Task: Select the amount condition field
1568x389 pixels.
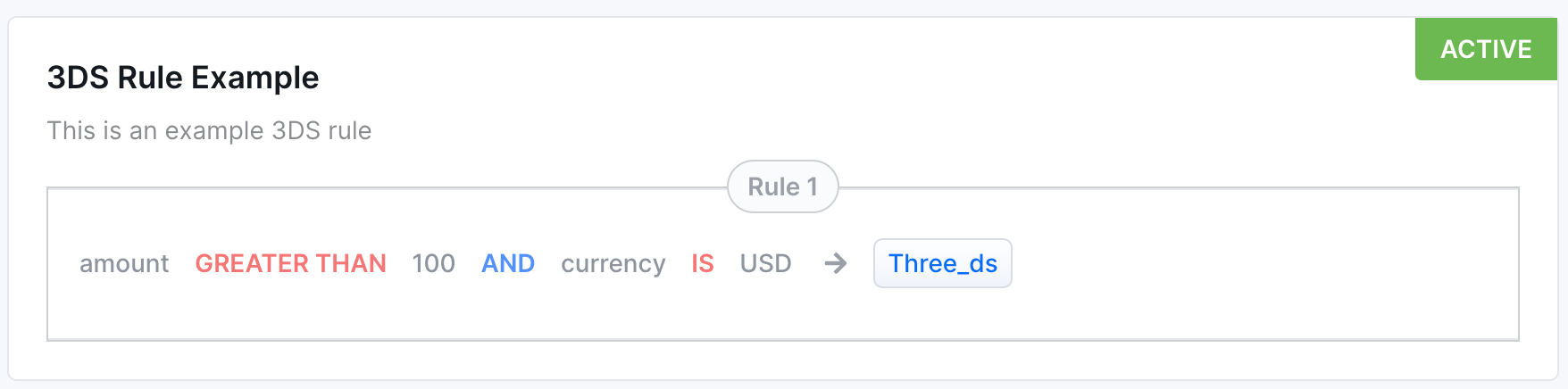Action: coord(124,263)
